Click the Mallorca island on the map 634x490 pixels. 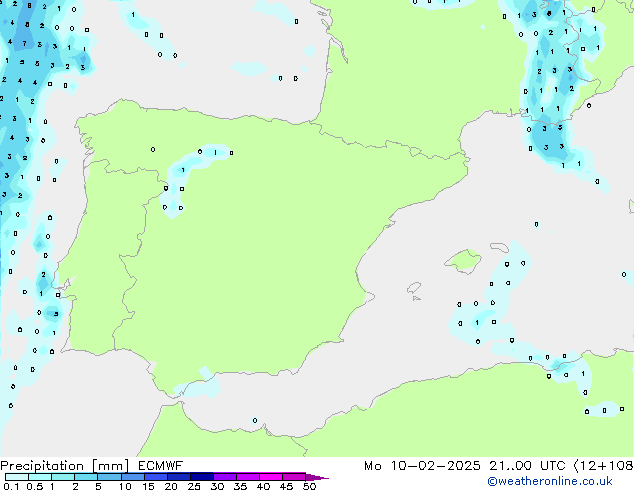tap(463, 261)
